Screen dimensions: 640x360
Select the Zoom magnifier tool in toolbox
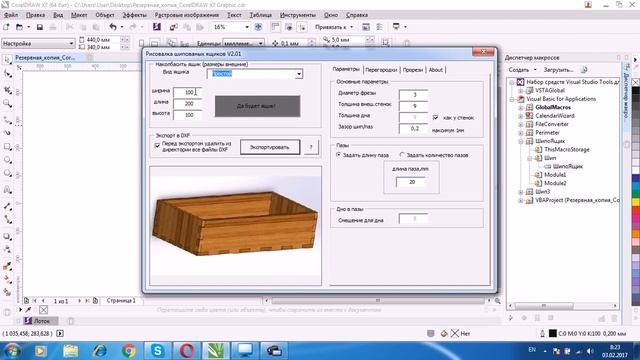(7, 104)
